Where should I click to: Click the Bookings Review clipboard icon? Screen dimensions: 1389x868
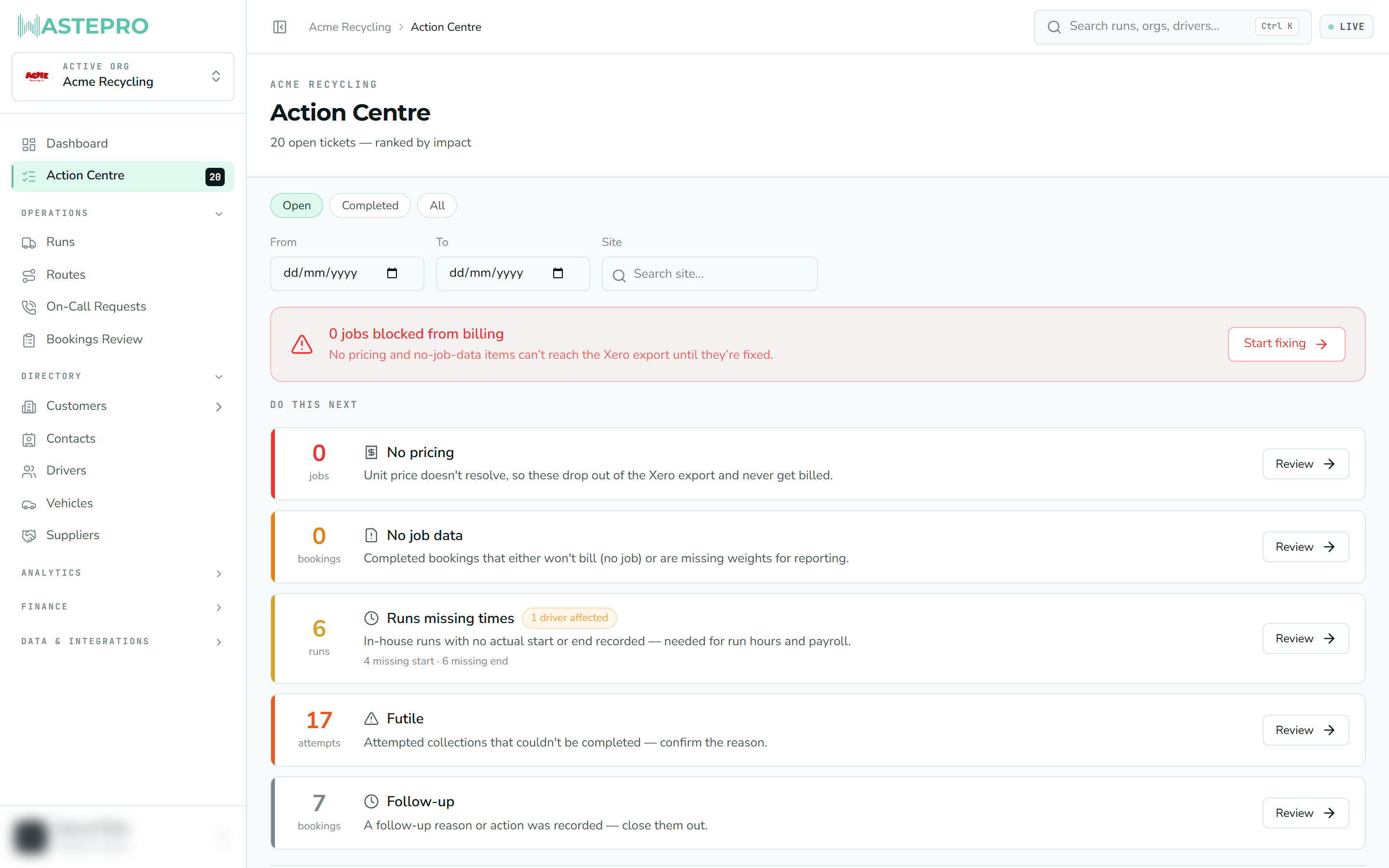[x=29, y=340]
